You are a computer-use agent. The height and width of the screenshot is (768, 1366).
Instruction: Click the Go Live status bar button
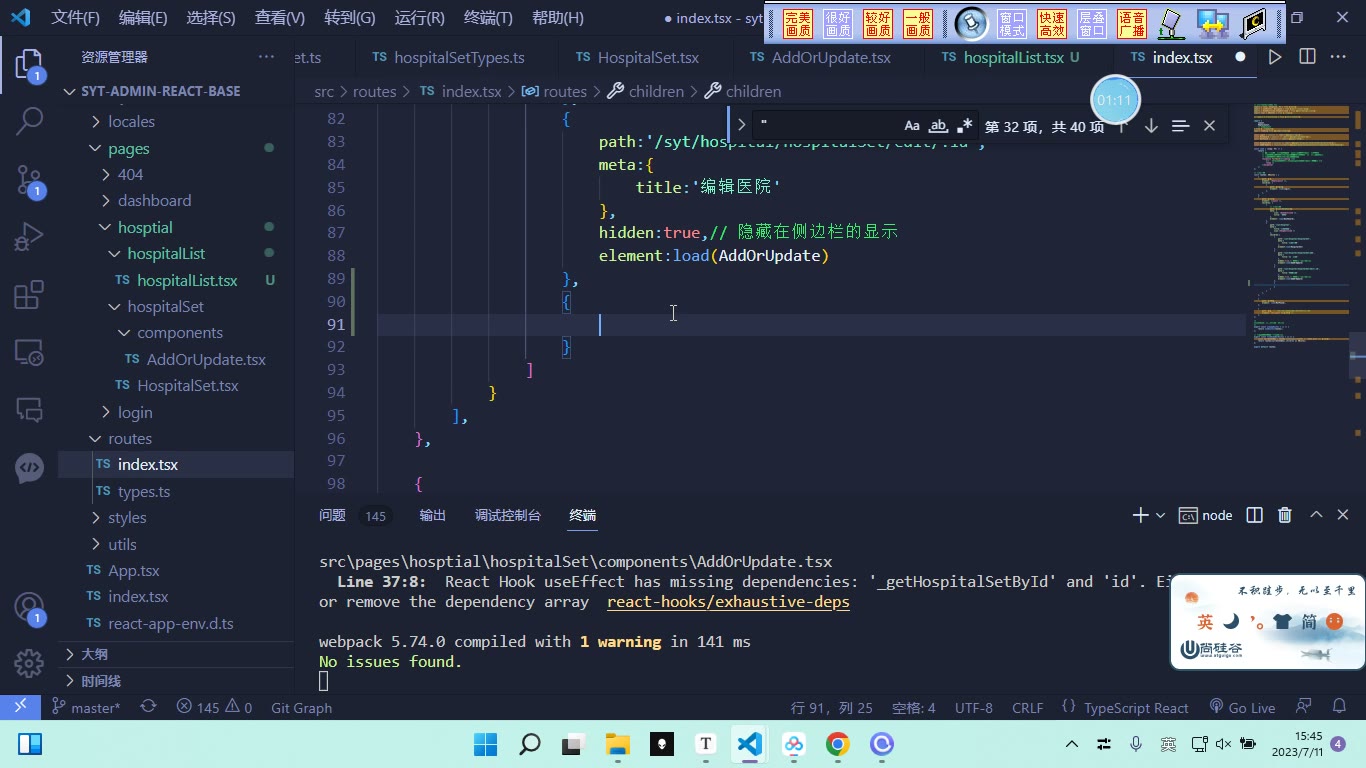(x=1242, y=707)
